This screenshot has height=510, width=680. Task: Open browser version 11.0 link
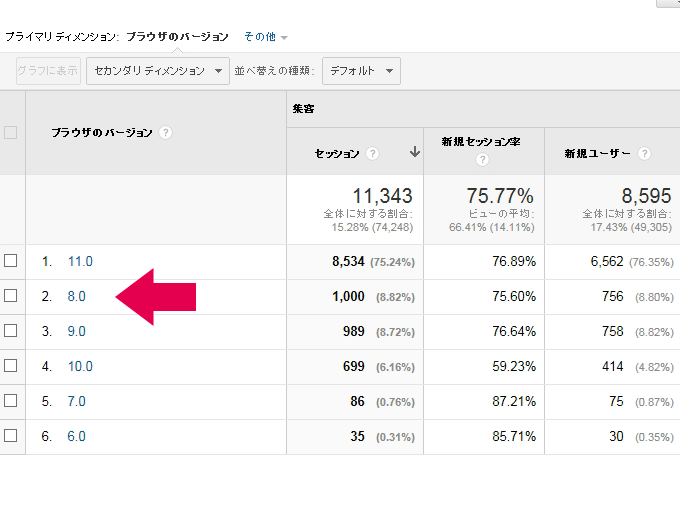coord(80,261)
